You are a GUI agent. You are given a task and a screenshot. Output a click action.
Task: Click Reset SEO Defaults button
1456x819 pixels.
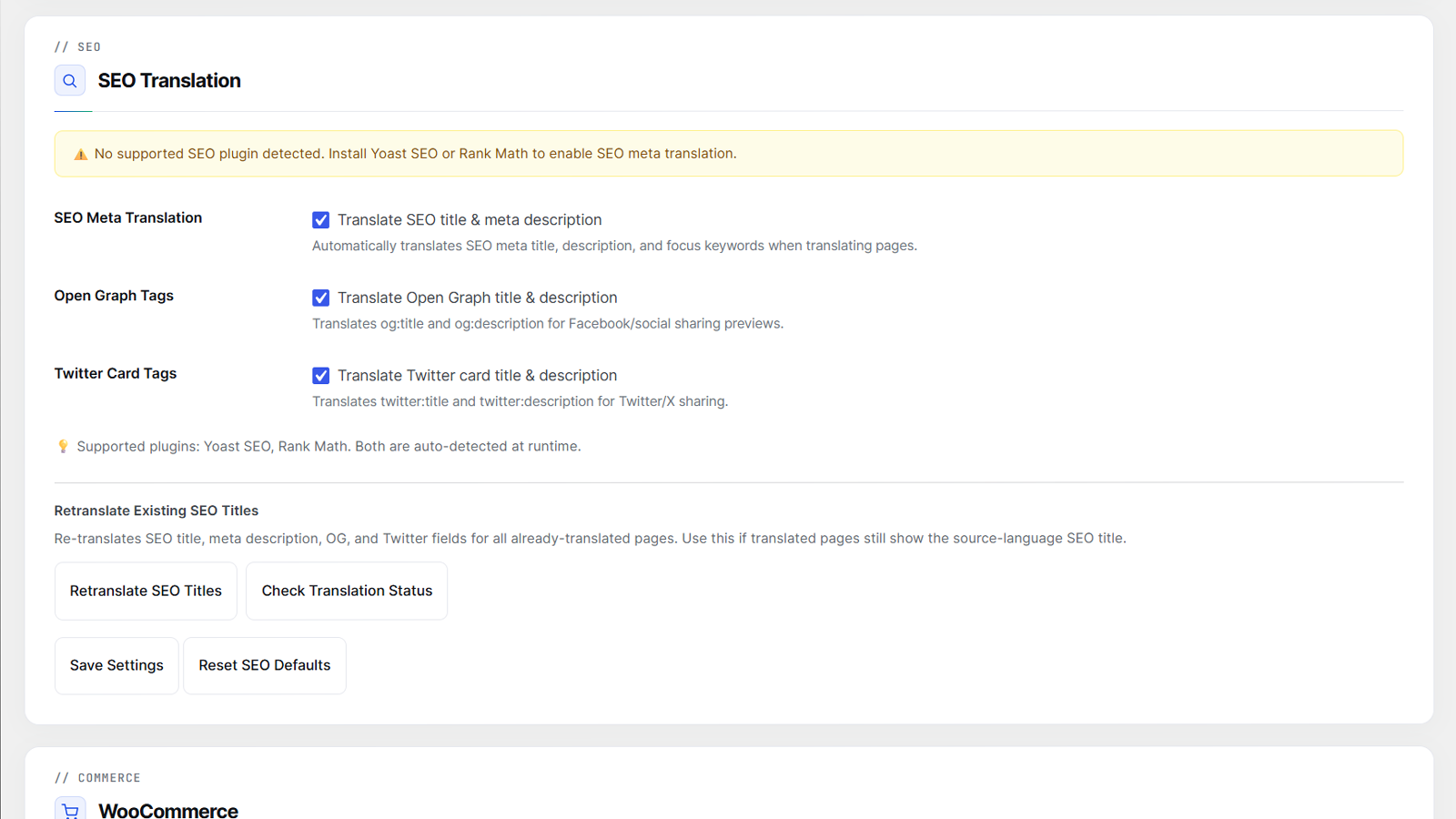[265, 666]
